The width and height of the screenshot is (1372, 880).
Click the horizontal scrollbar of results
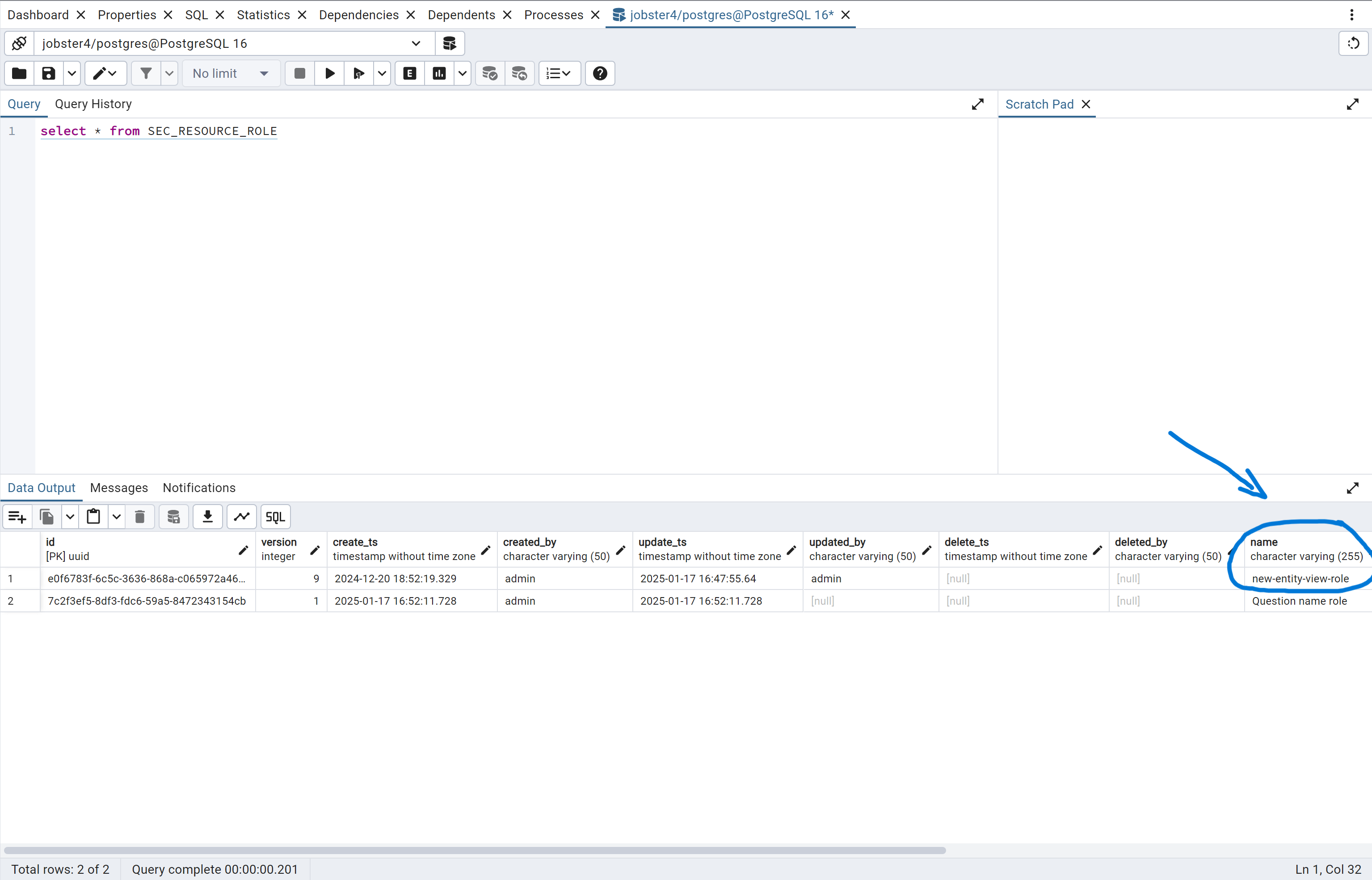pos(474,851)
